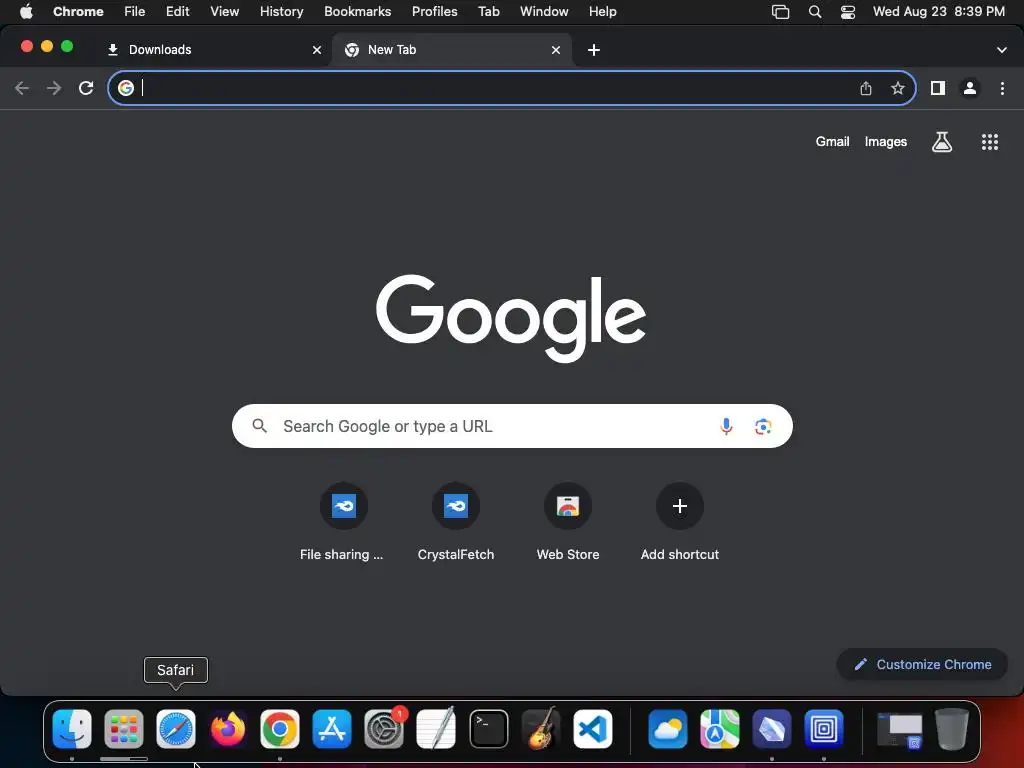
Task: Open the Edit menu
Action: coord(178,11)
